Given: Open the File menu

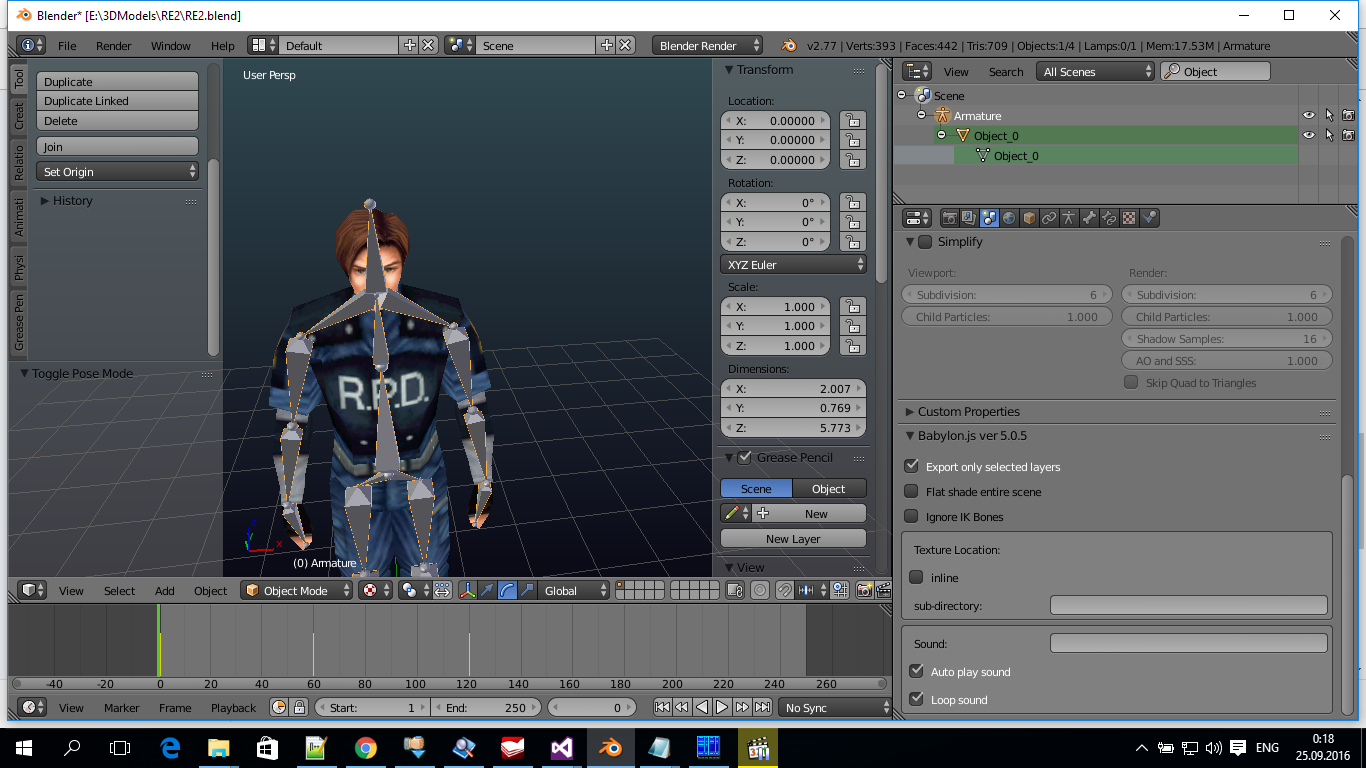Looking at the screenshot, I should click(67, 46).
